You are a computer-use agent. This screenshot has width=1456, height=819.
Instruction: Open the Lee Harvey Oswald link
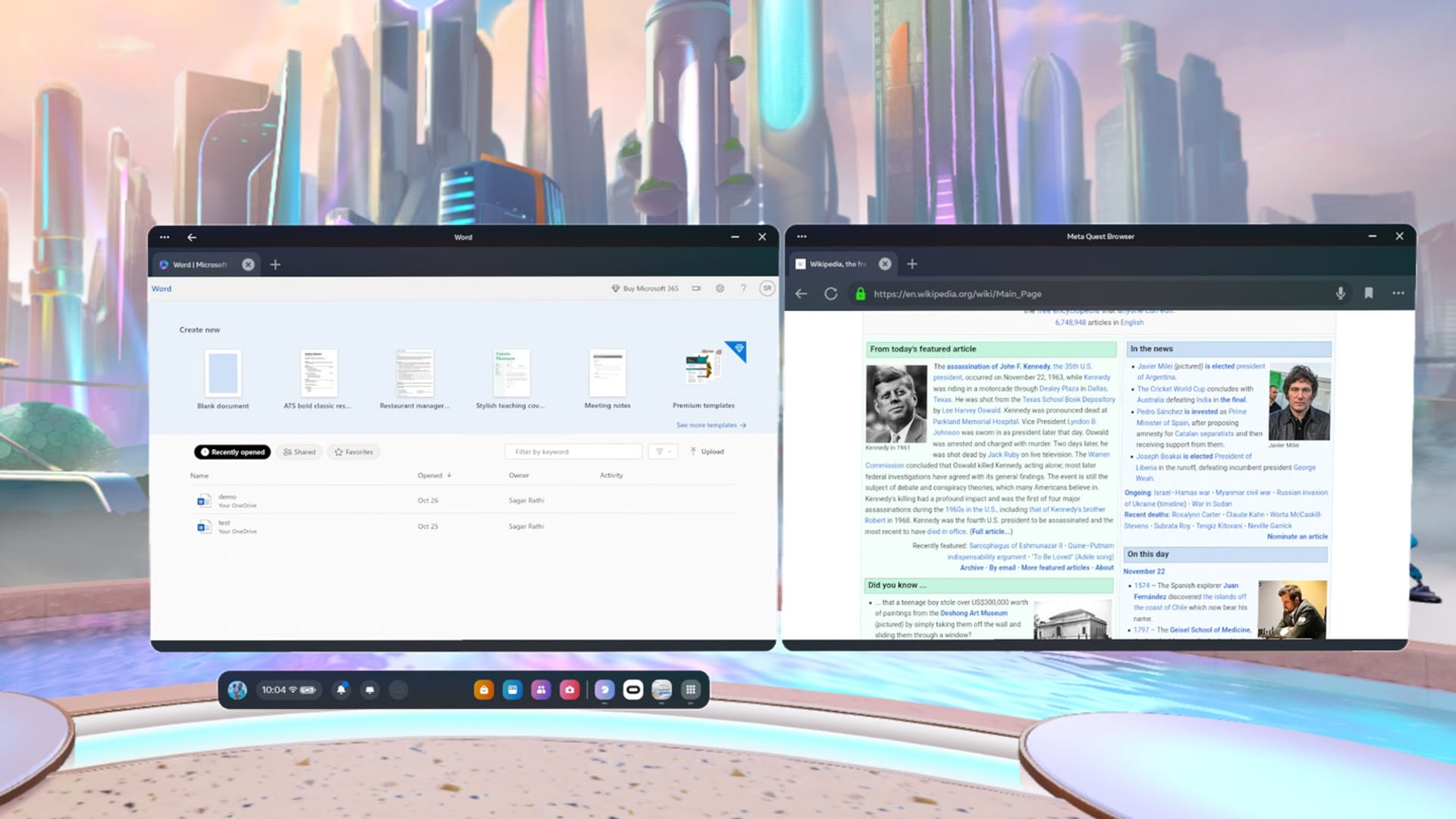click(x=971, y=410)
